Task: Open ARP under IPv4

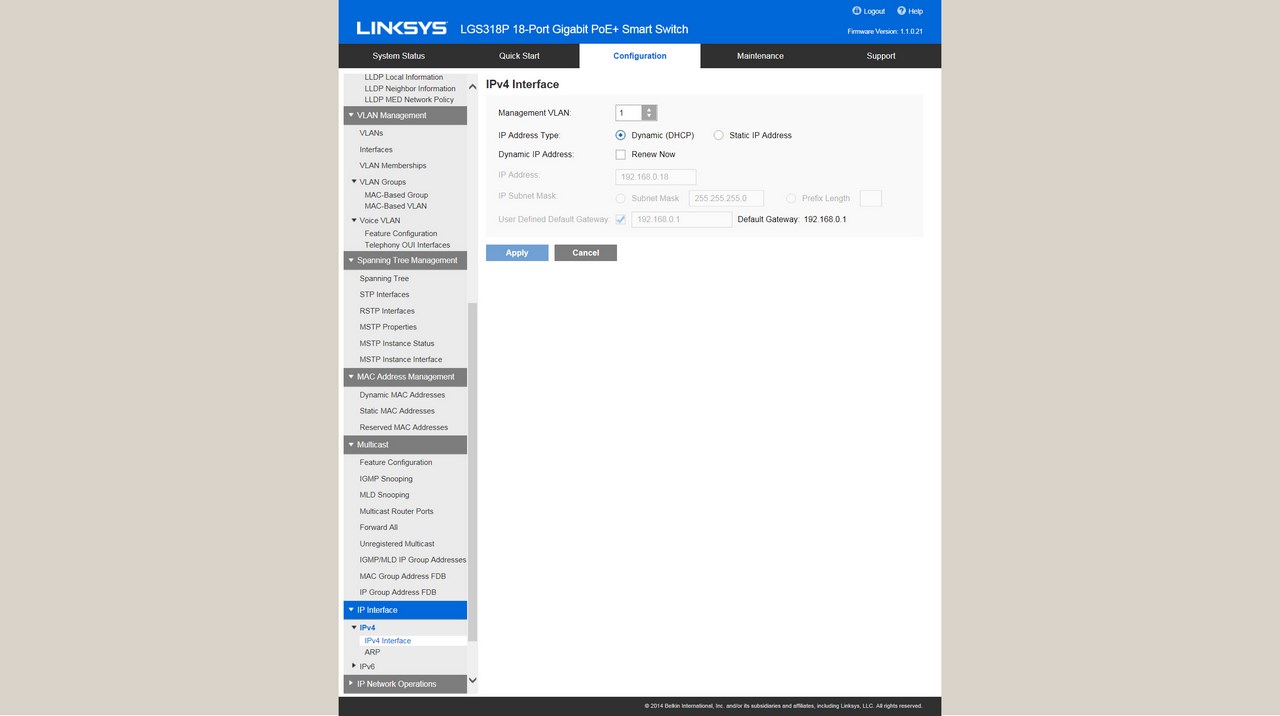Action: [372, 652]
